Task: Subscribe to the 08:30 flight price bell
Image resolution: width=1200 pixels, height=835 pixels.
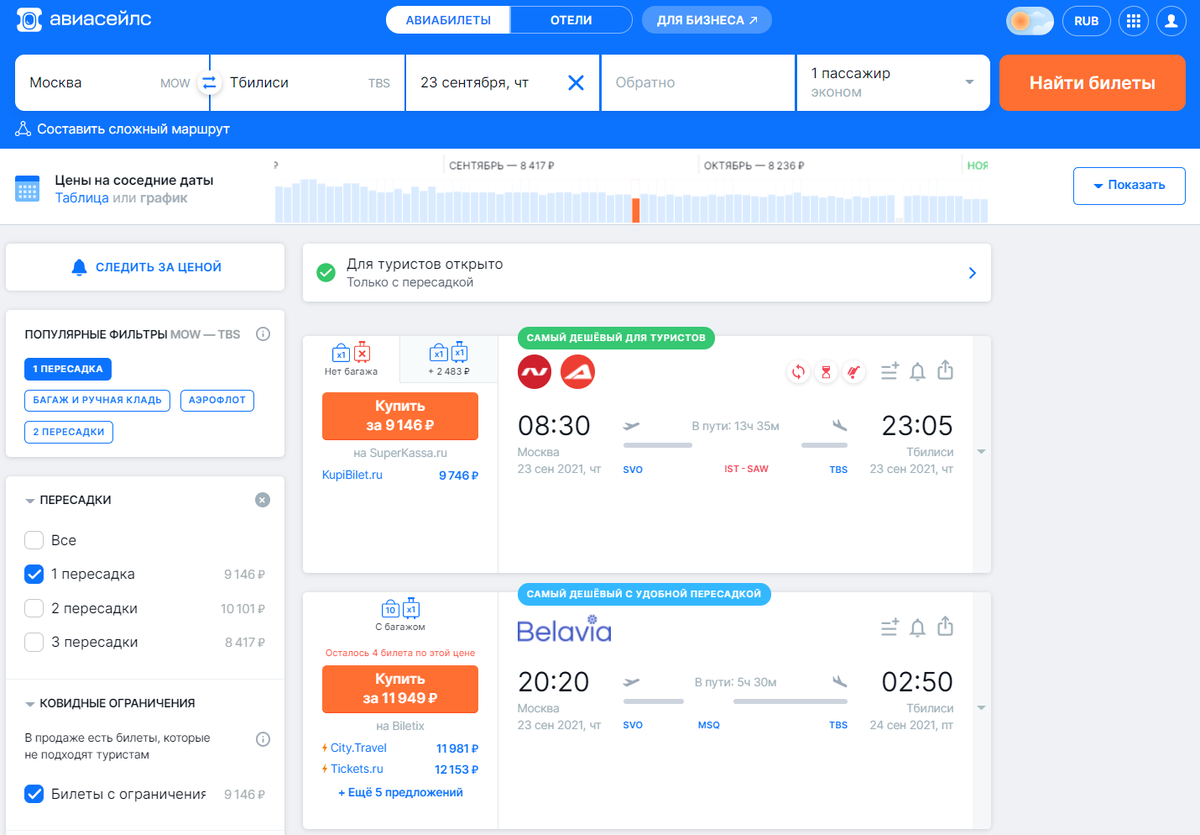Action: (918, 372)
